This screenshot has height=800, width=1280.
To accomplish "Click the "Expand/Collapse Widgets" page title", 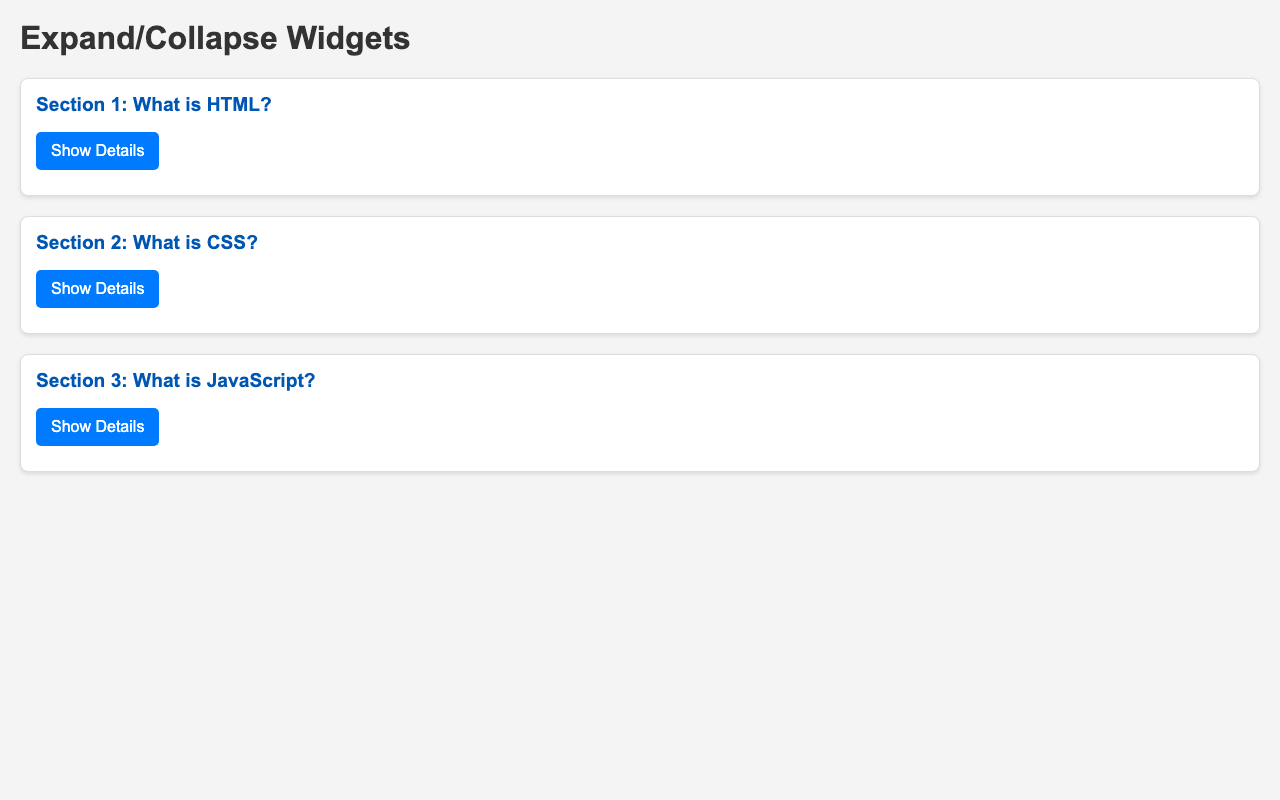I will (x=215, y=38).
